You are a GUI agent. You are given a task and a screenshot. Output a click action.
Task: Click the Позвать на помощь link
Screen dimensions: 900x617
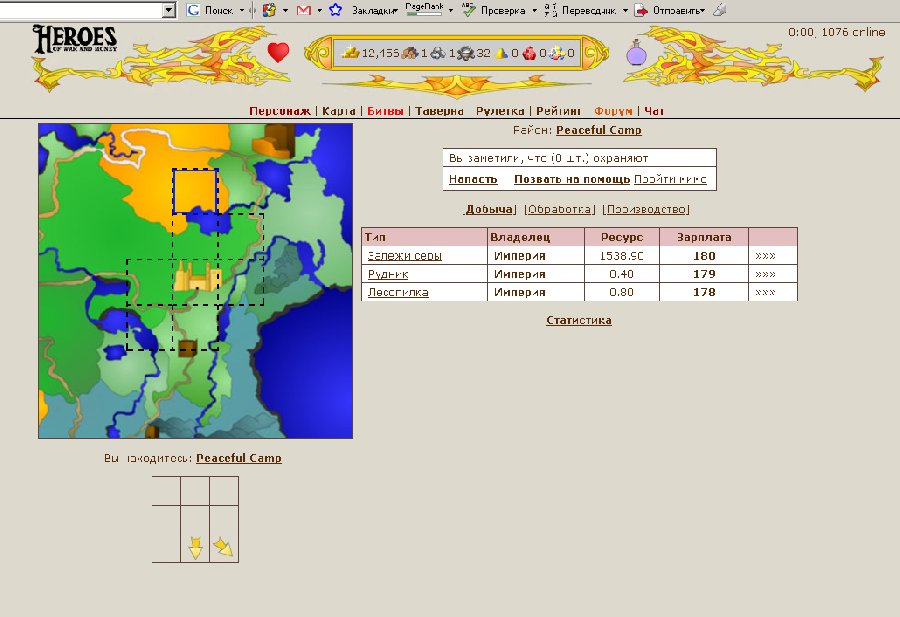click(572, 179)
